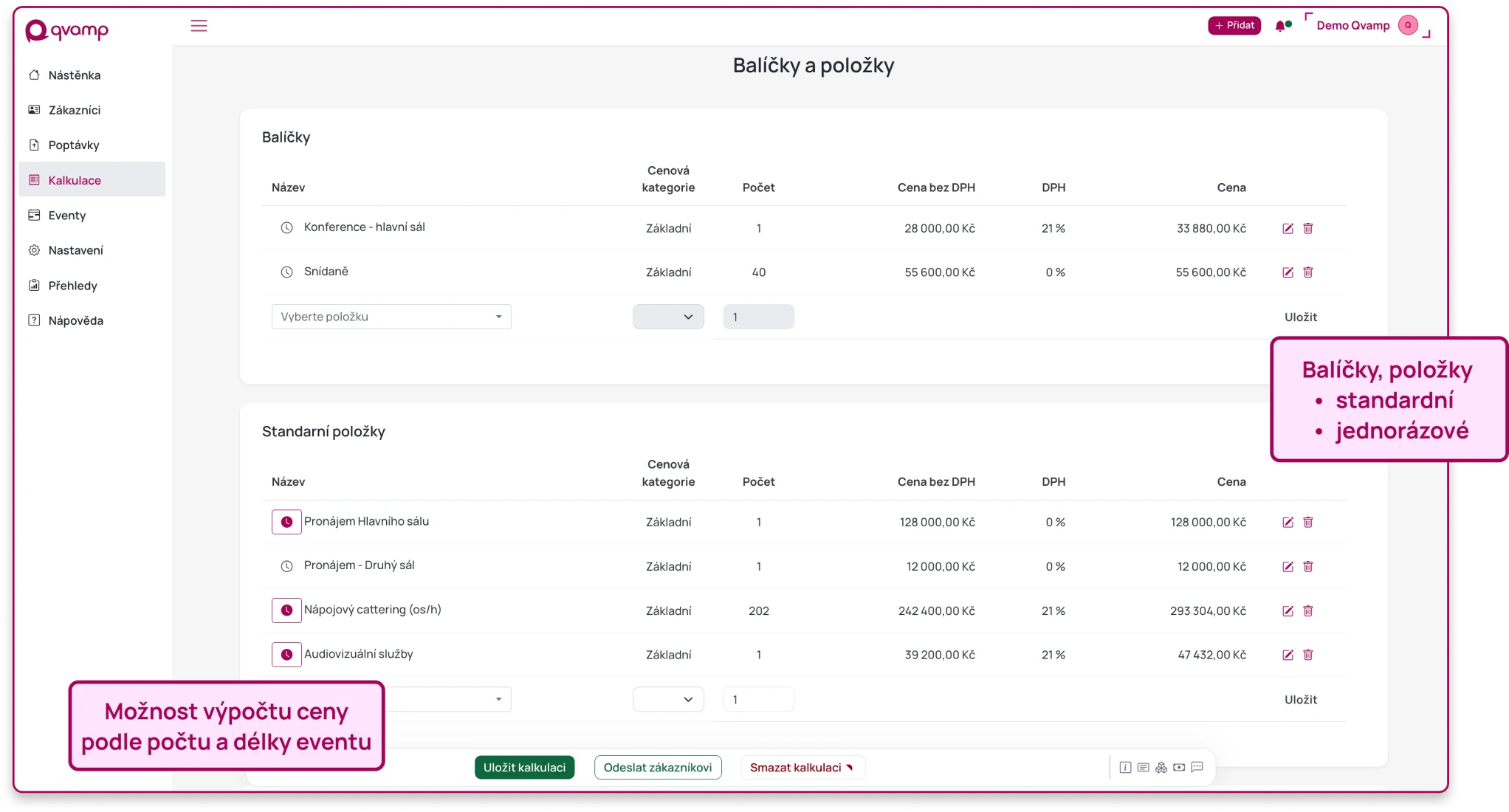Toggle time pricing for Pronájem Hlavního sálu
Viewport: 1509px width, 812px height.
click(x=286, y=522)
